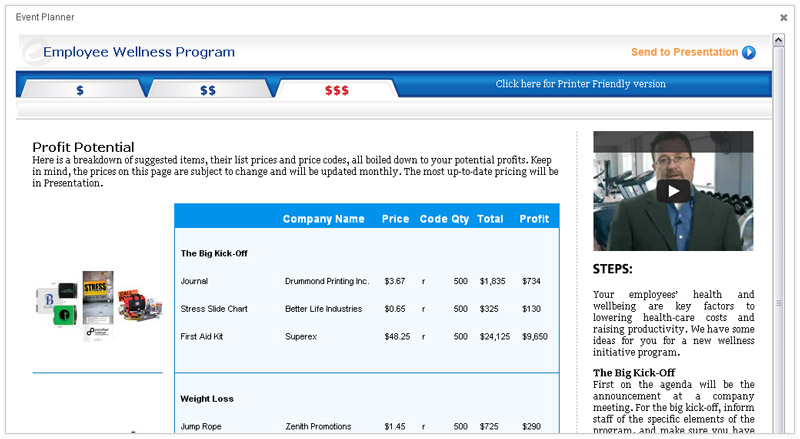
Task: Click Drummond Printing Inc. company name
Action: coord(327,281)
